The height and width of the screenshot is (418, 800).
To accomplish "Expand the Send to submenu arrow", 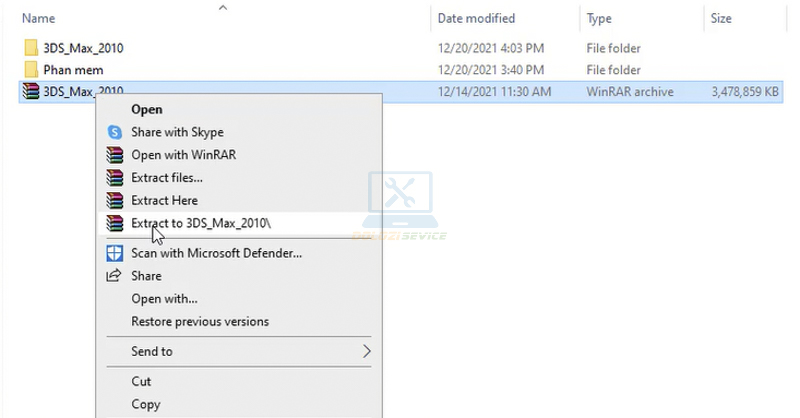I will tap(366, 351).
